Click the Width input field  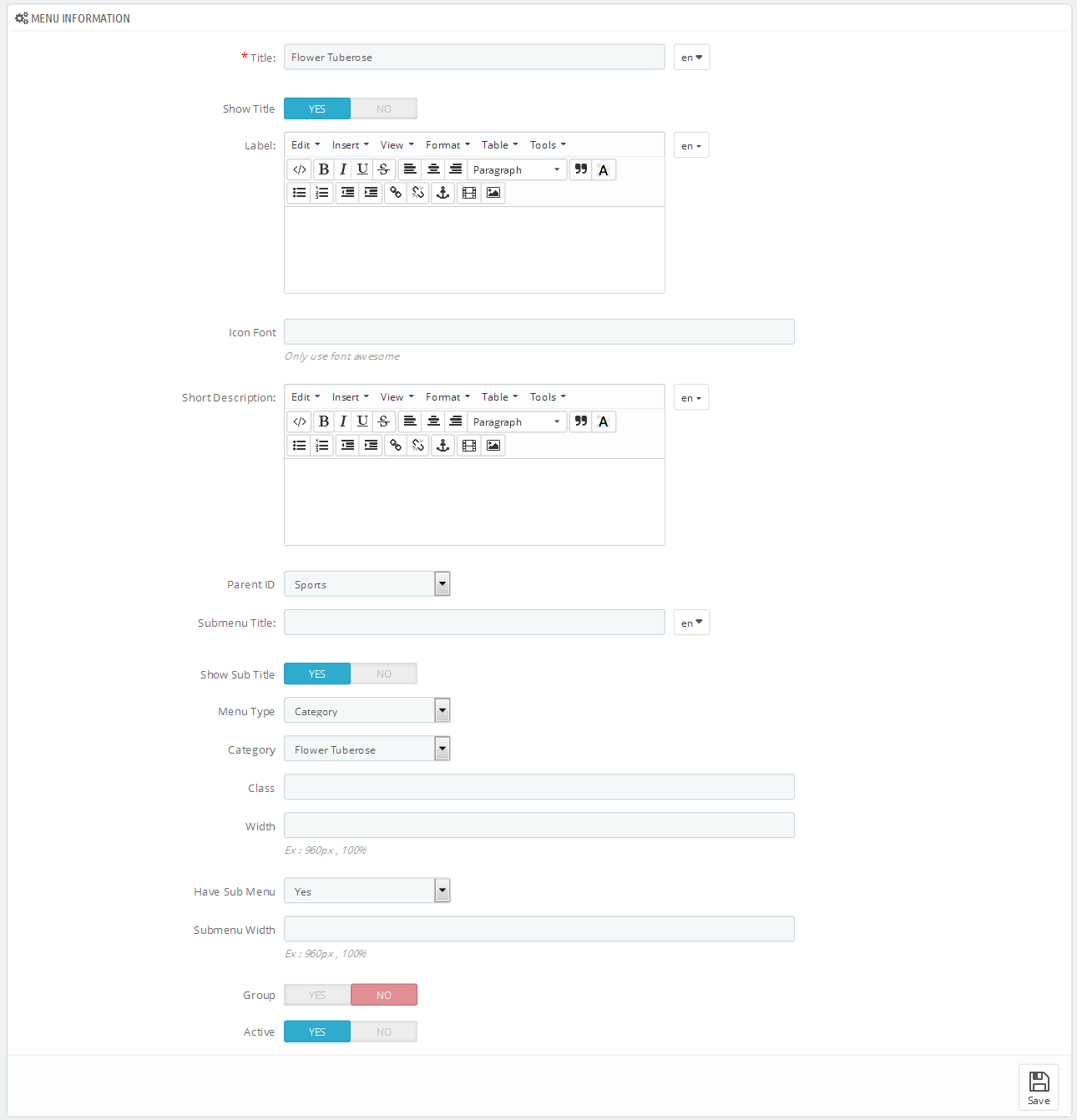click(x=539, y=825)
